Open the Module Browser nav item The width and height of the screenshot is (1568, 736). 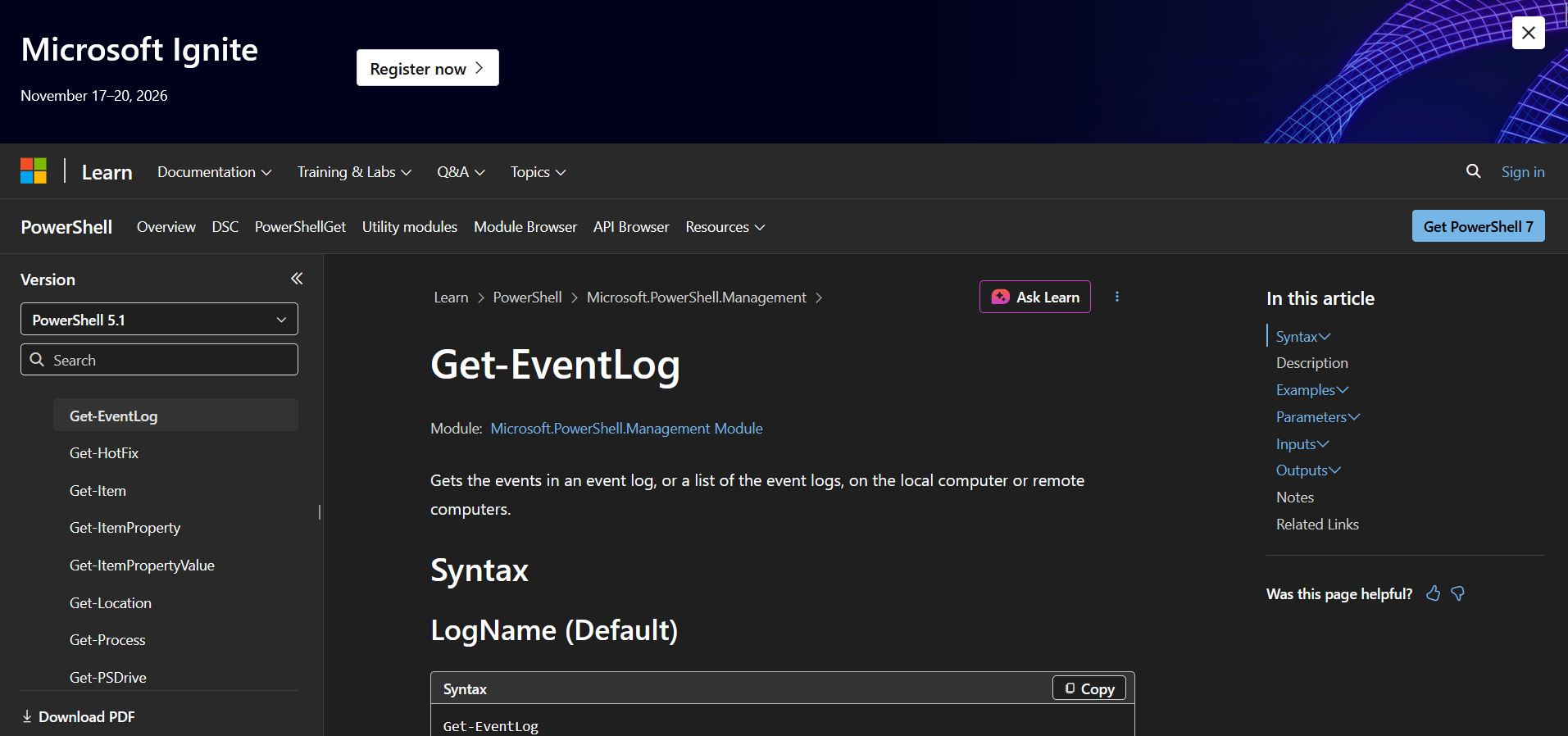pos(525,226)
